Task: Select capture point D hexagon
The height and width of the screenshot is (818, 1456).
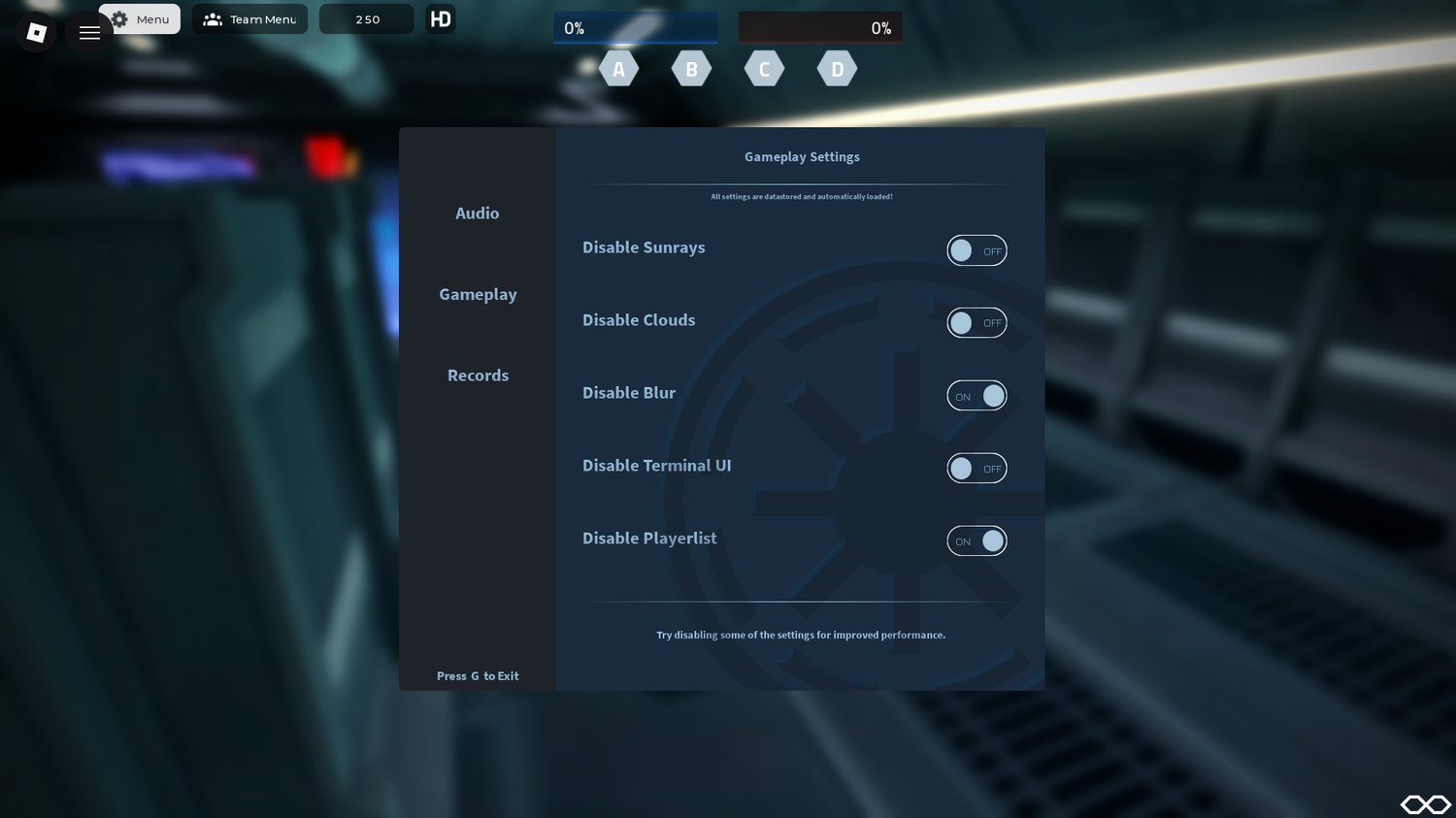Action: 838,69
